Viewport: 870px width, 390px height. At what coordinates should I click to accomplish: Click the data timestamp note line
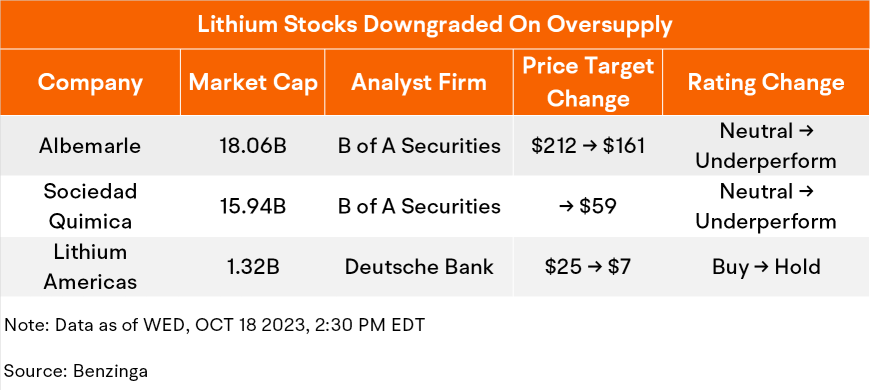pos(215,325)
